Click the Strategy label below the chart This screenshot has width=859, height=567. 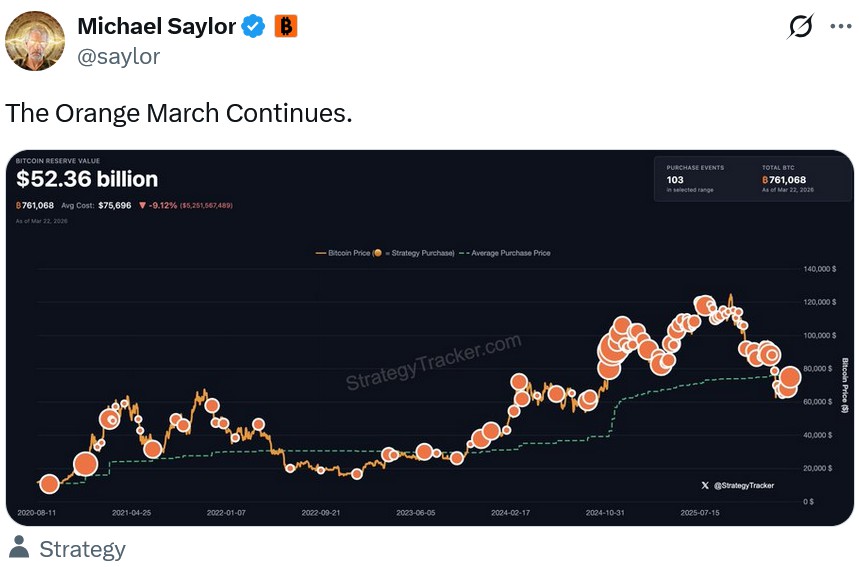tap(82, 549)
